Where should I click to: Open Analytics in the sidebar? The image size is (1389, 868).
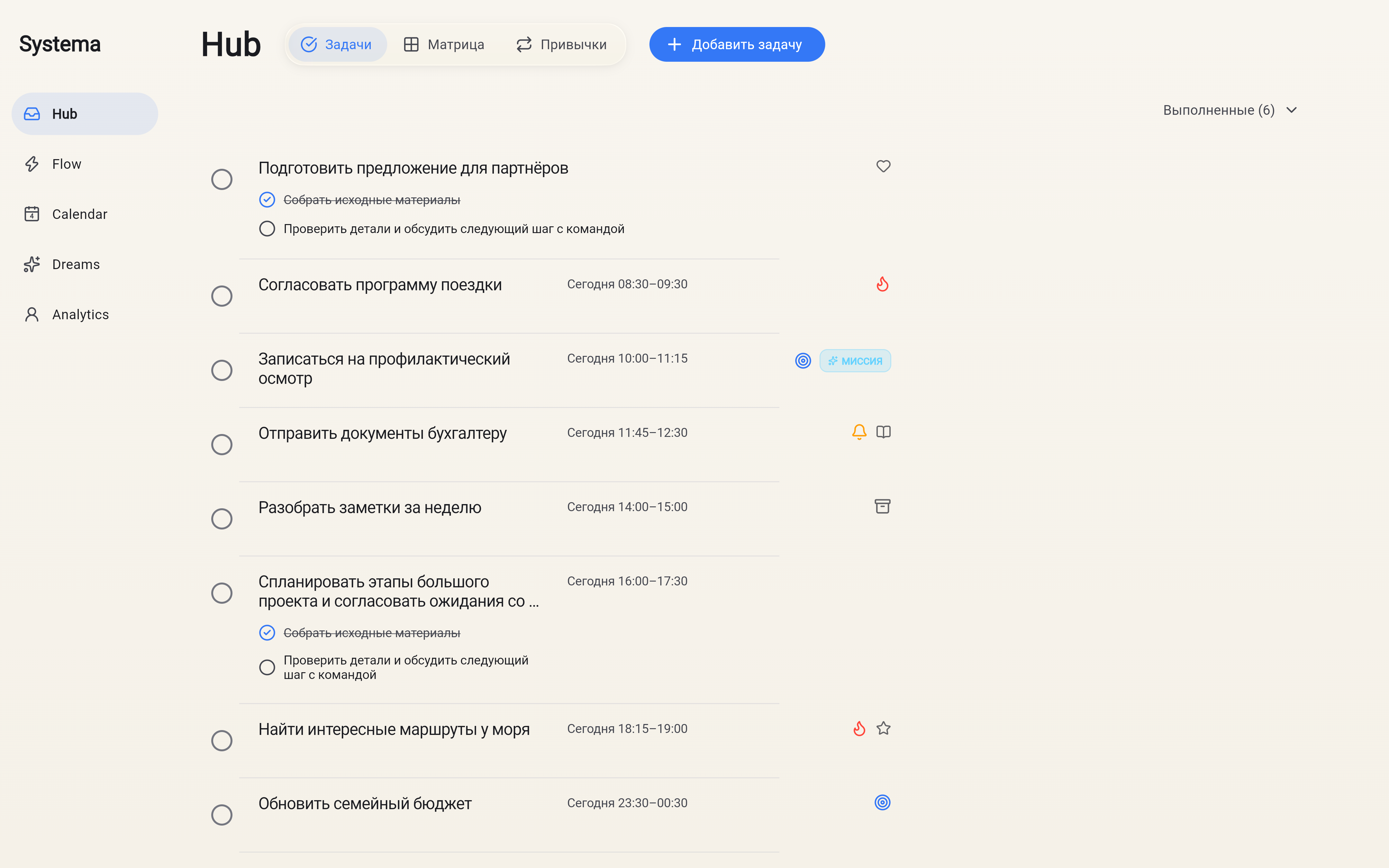[x=85, y=315]
